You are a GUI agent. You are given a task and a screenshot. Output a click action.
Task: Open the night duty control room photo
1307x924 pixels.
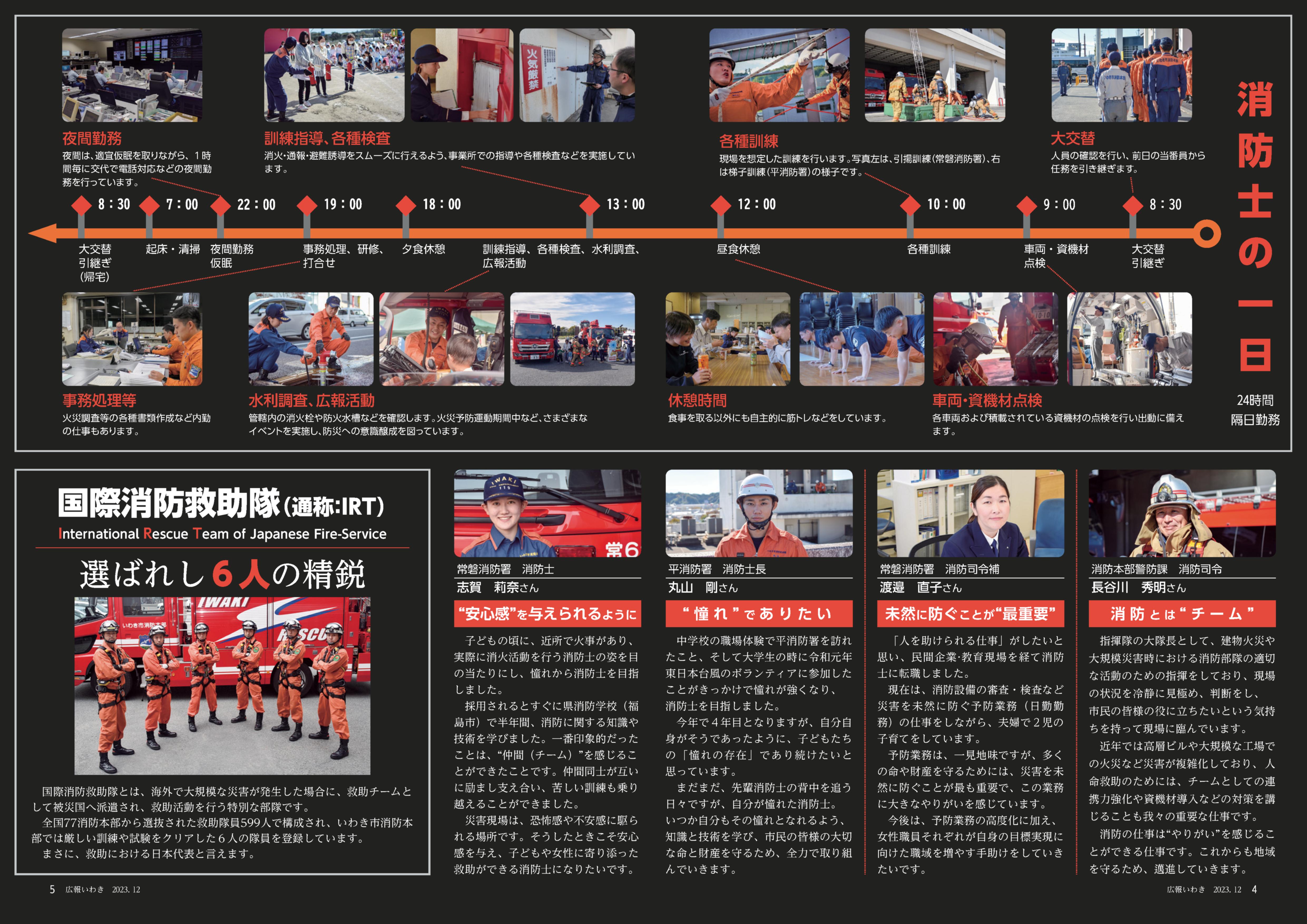point(132,75)
